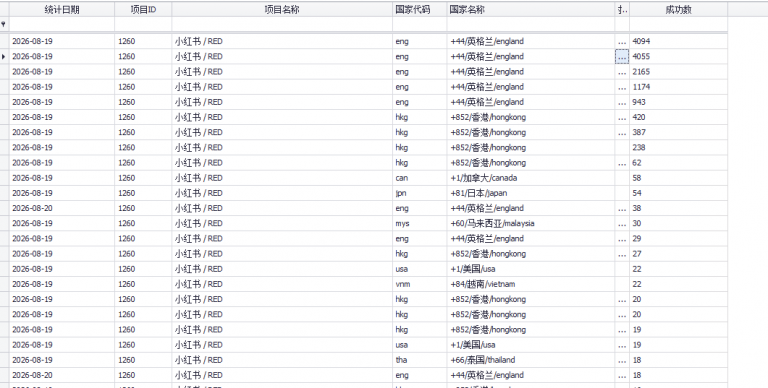Sort by the 国家名称 column header
The width and height of the screenshot is (768, 388).
pos(531,9)
